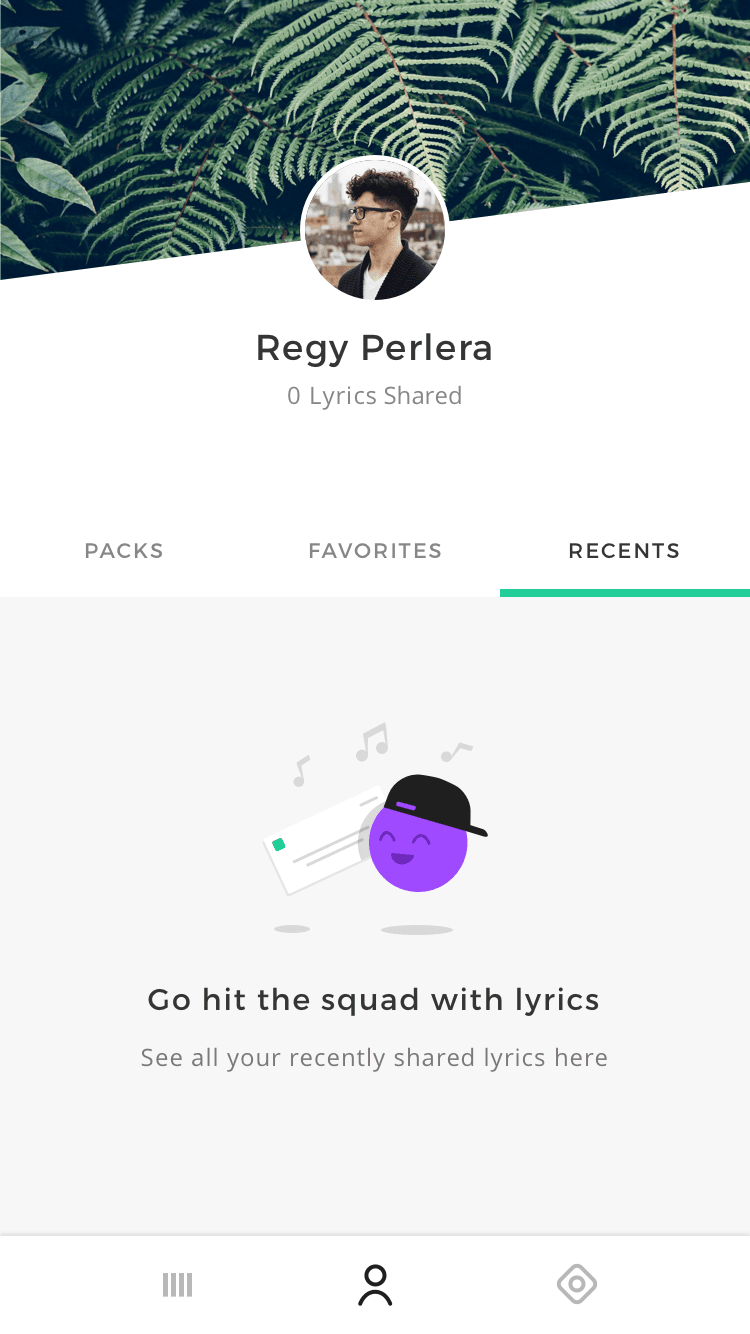The image size is (750, 1334).
Task: Select the Recents tab
Action: click(x=624, y=551)
